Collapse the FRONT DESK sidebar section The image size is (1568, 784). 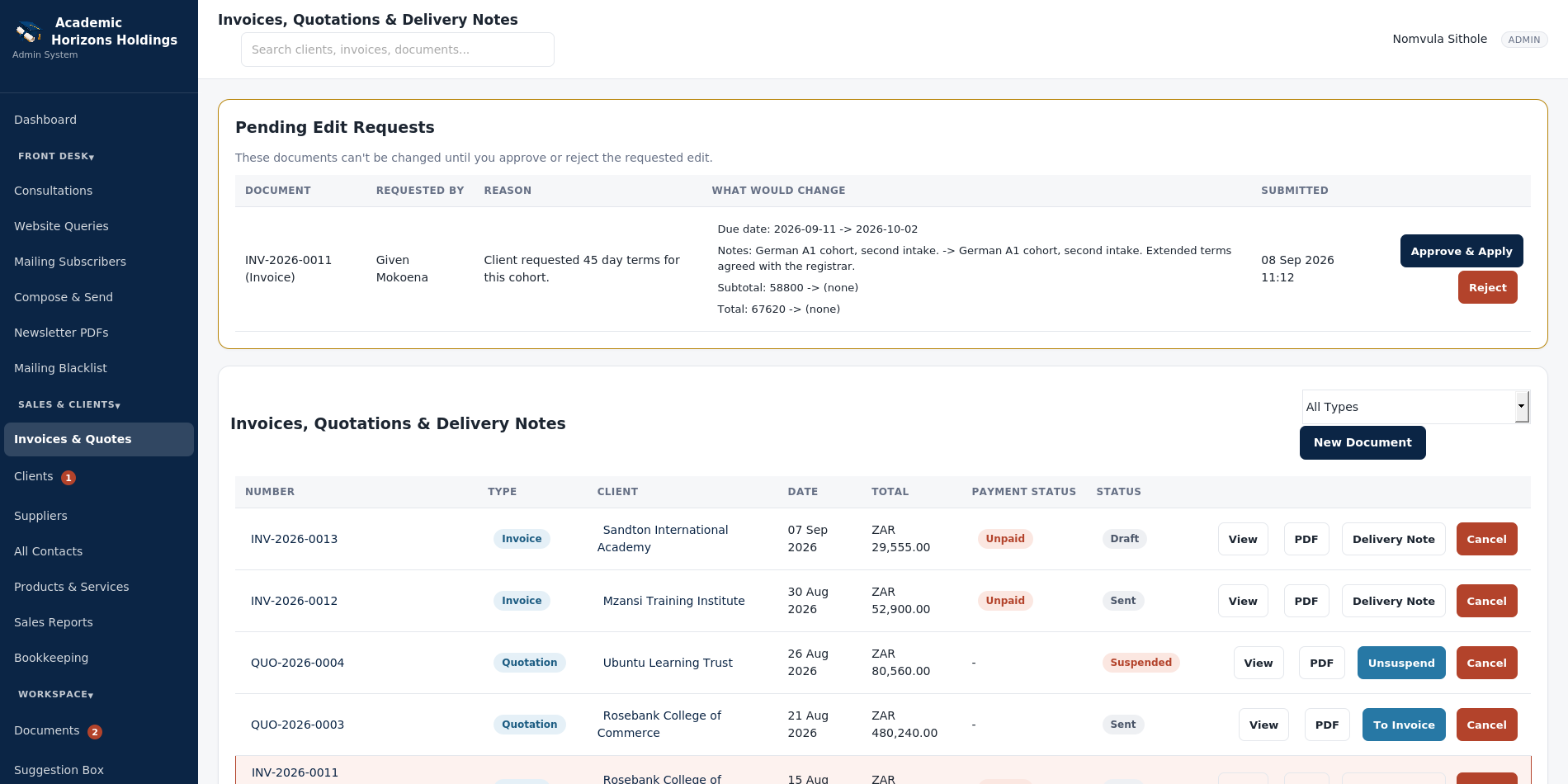pyautogui.click(x=56, y=156)
